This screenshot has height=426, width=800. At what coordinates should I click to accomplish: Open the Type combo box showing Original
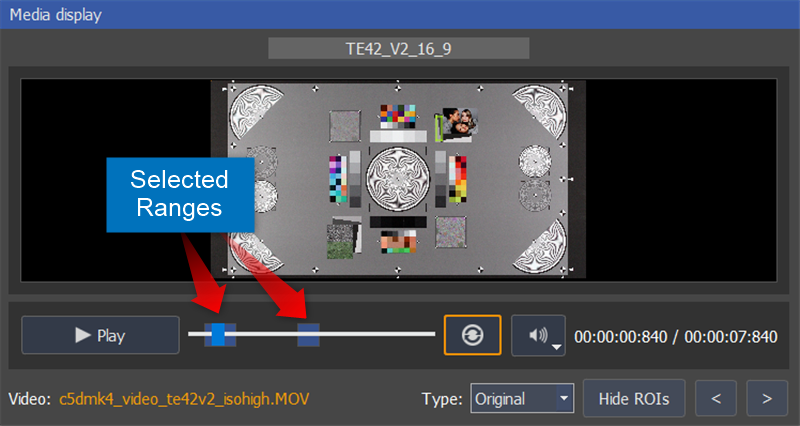tap(522, 398)
